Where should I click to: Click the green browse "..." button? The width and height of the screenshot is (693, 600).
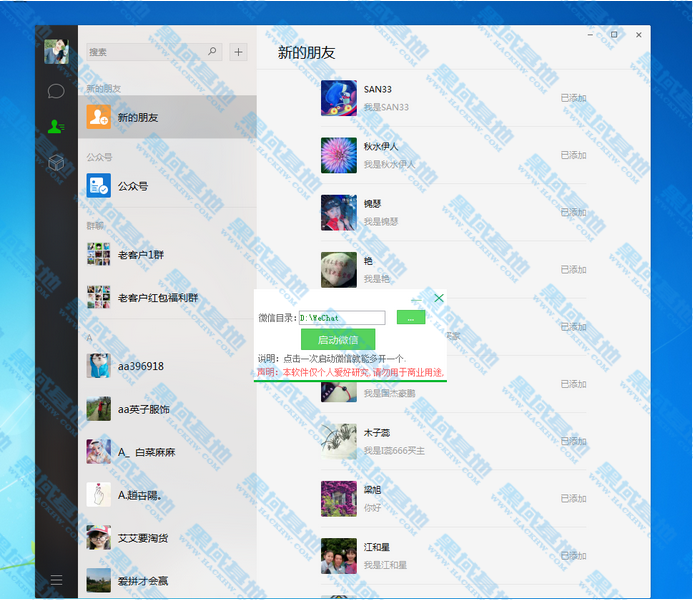coord(411,317)
